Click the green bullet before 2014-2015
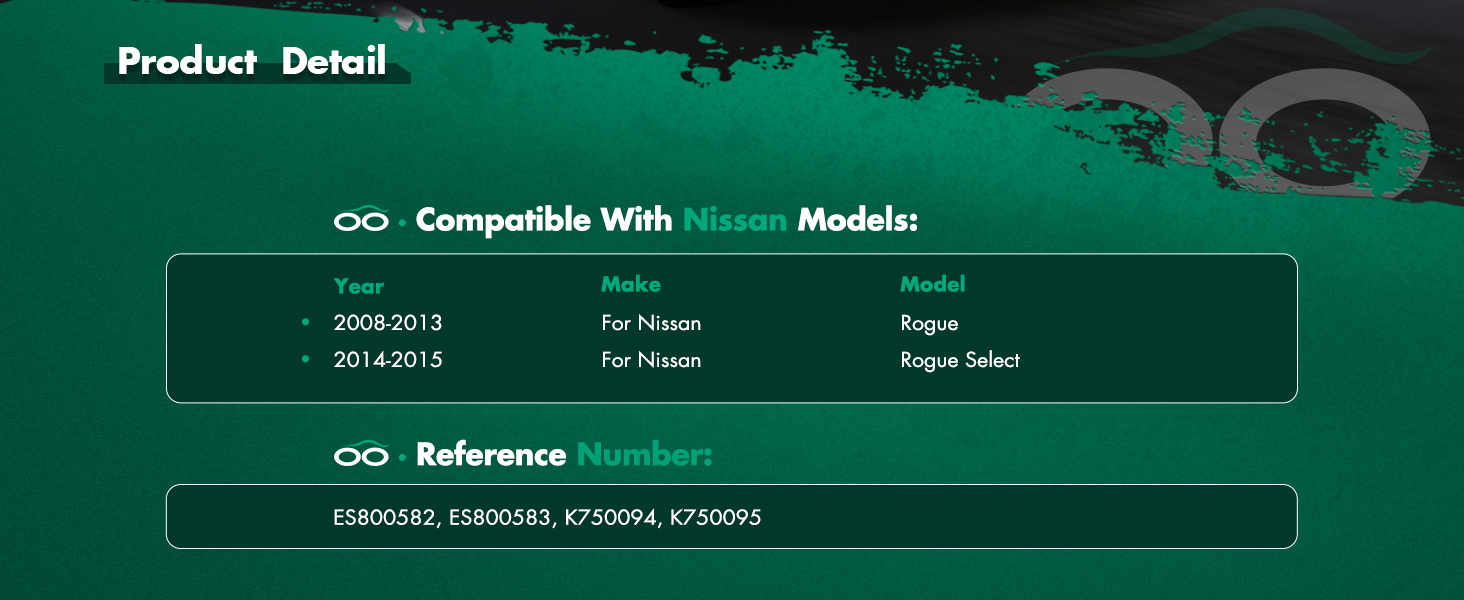This screenshot has width=1464, height=600. 305,359
